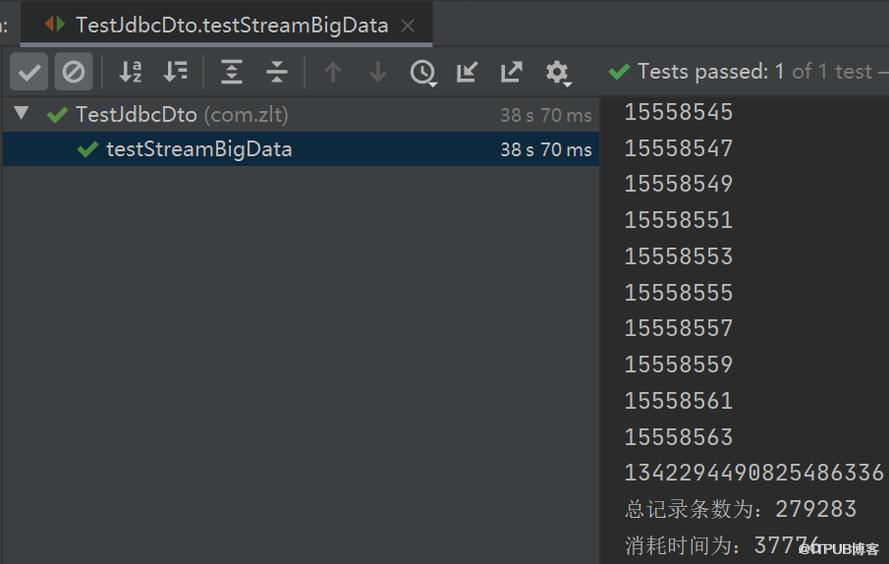
Task: Click output line 15558547
Action: tap(679, 149)
